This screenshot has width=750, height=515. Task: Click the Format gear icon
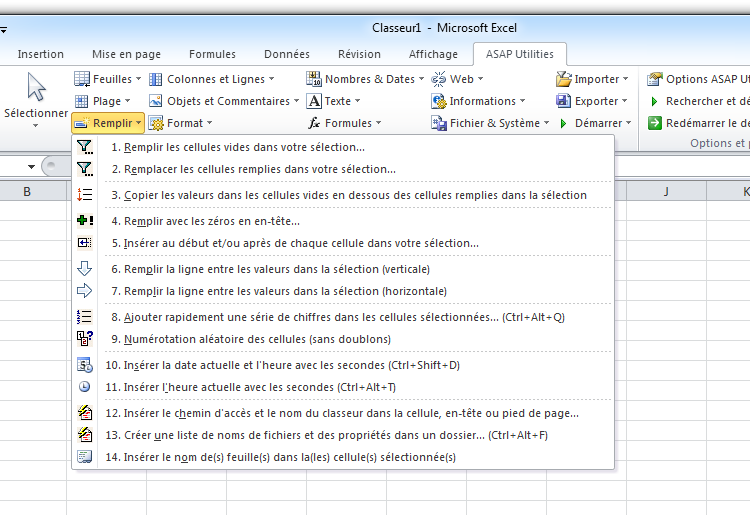pos(156,123)
